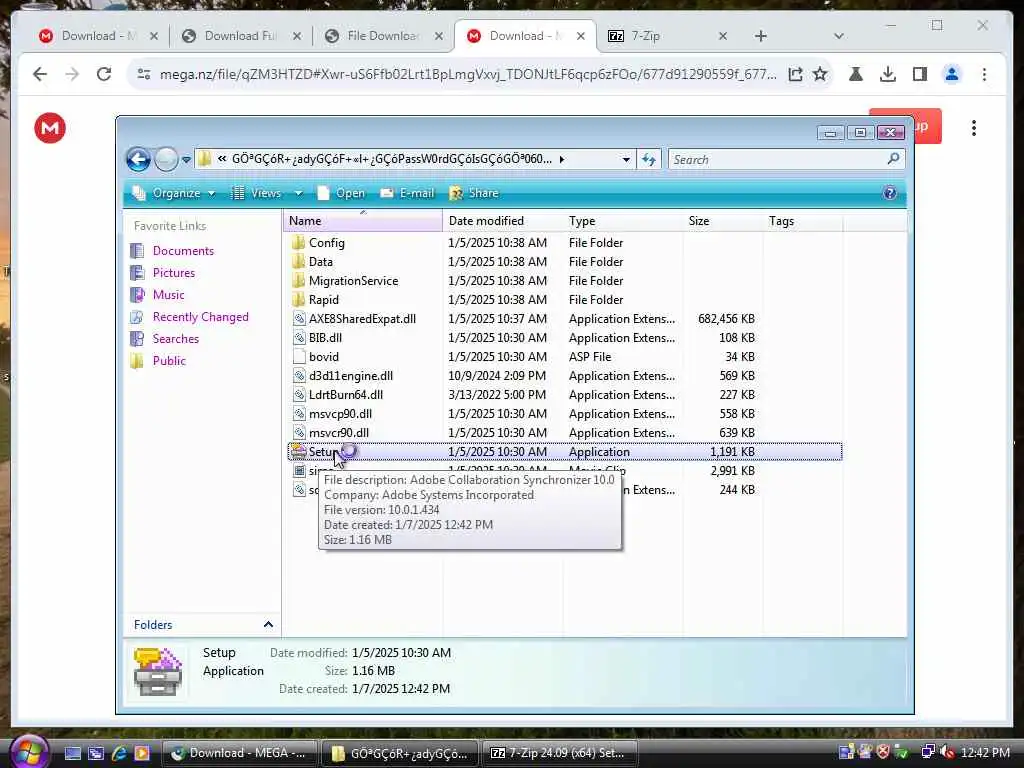The height and width of the screenshot is (768, 1024).
Task: Open the Windows Start orb
Action: tap(28, 752)
